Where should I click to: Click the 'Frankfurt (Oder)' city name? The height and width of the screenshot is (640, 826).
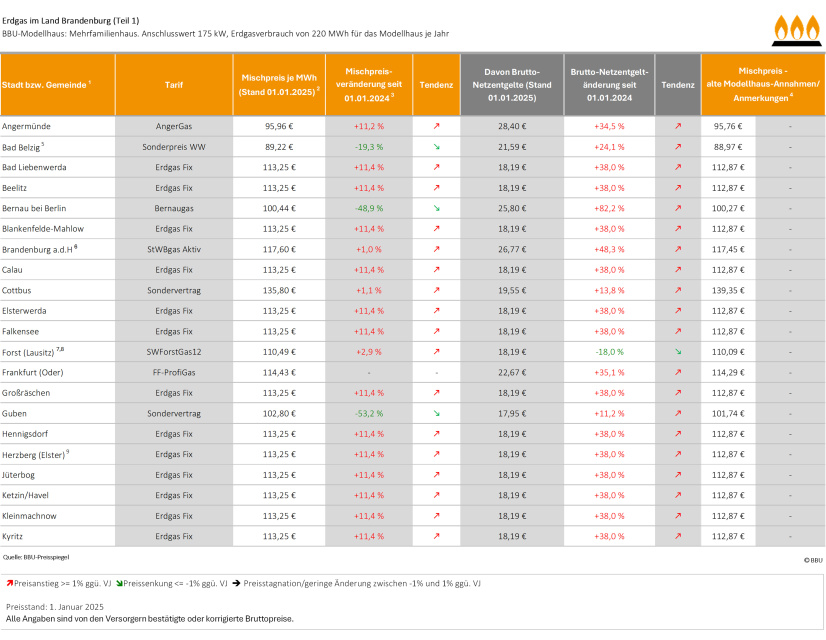pos(33,372)
